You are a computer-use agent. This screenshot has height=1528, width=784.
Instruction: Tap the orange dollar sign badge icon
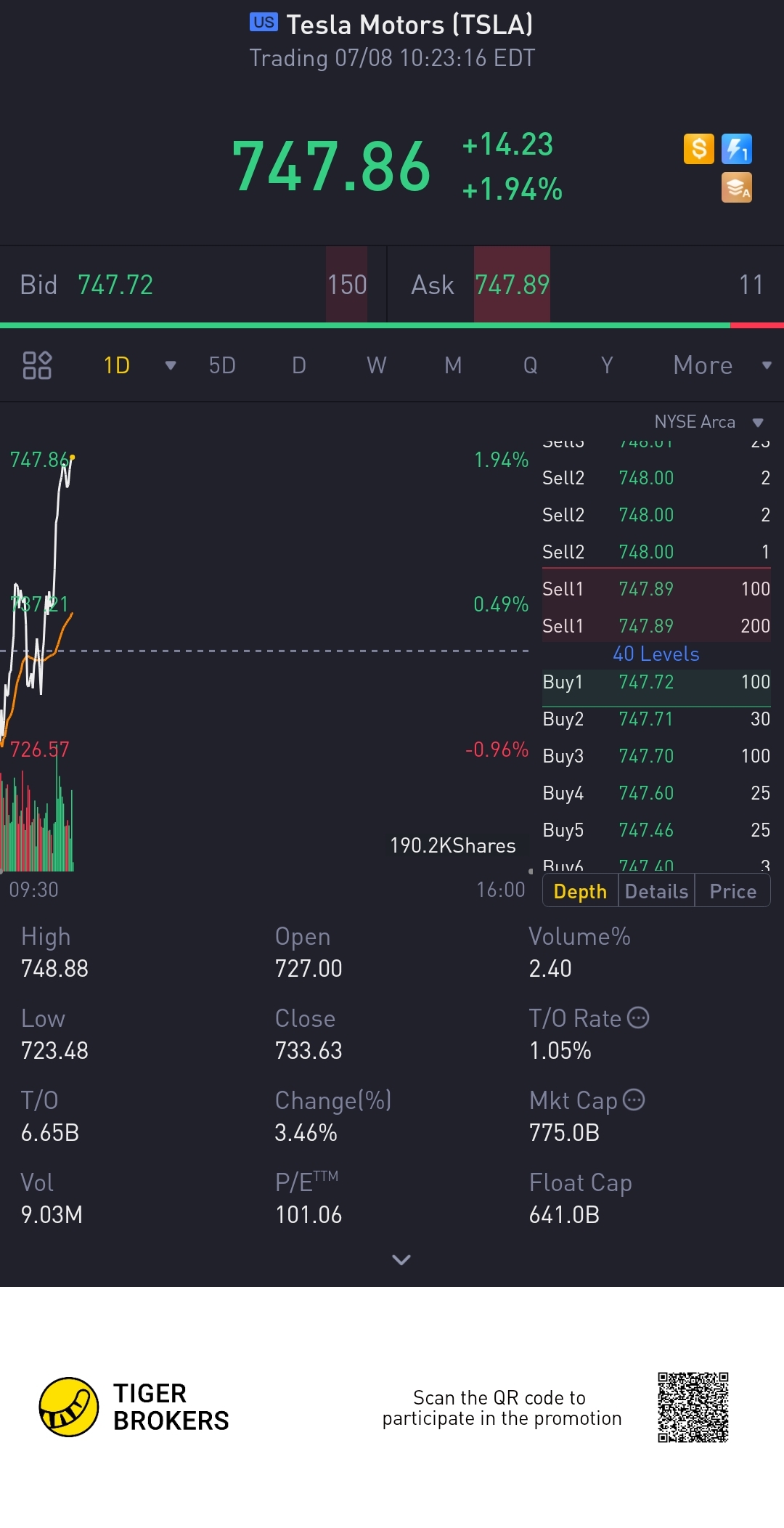click(699, 149)
